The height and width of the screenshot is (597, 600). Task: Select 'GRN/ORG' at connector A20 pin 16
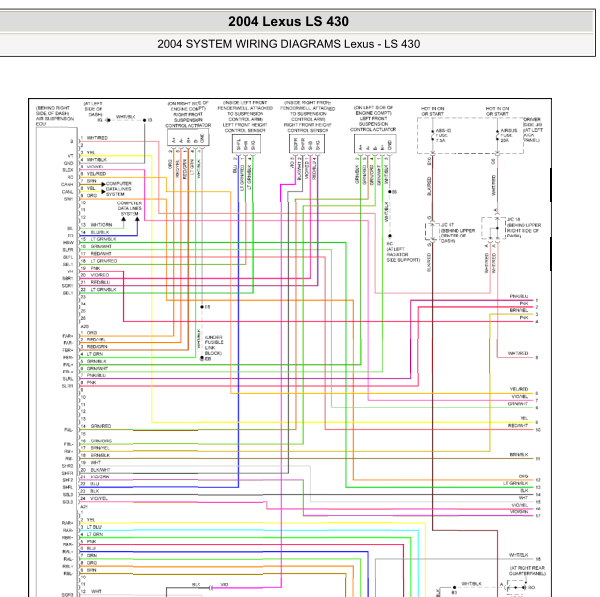pyautogui.click(x=101, y=441)
